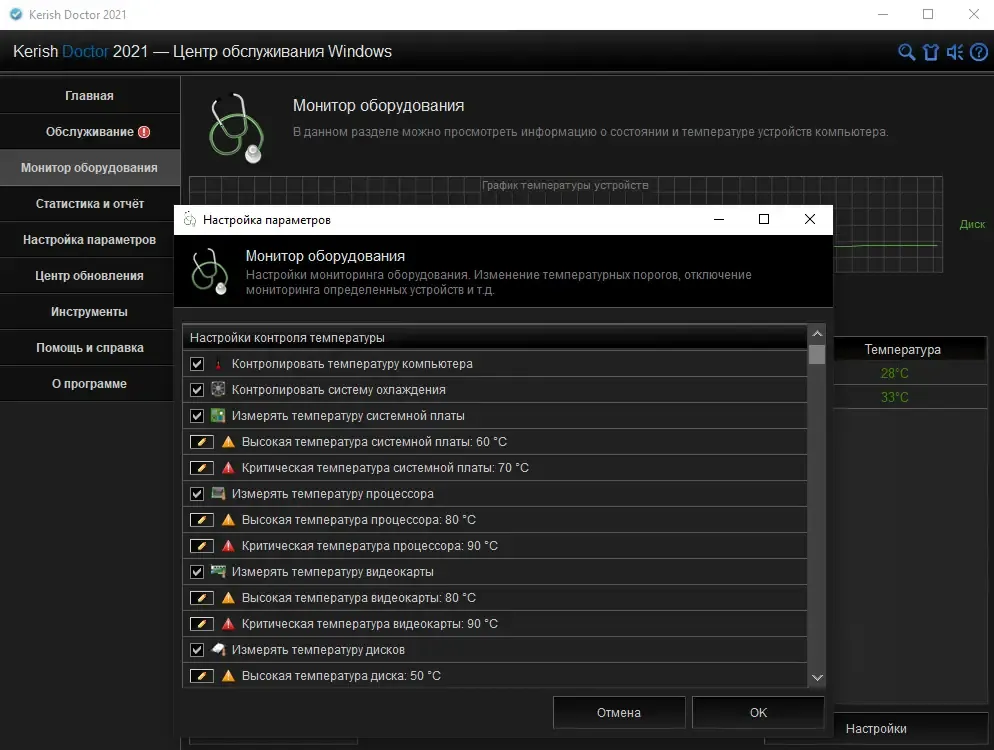This screenshot has height=750, width=994.
Task: Open Настройка параметров in sidebar
Action: 87,240
